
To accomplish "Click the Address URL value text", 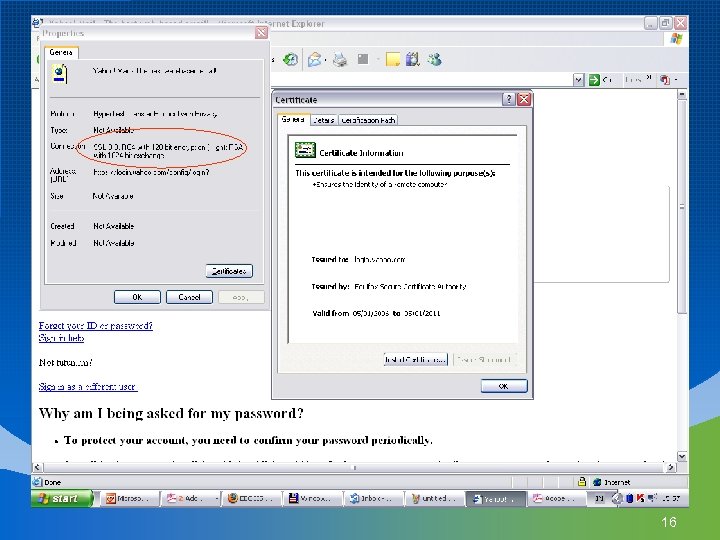I will coord(151,172).
